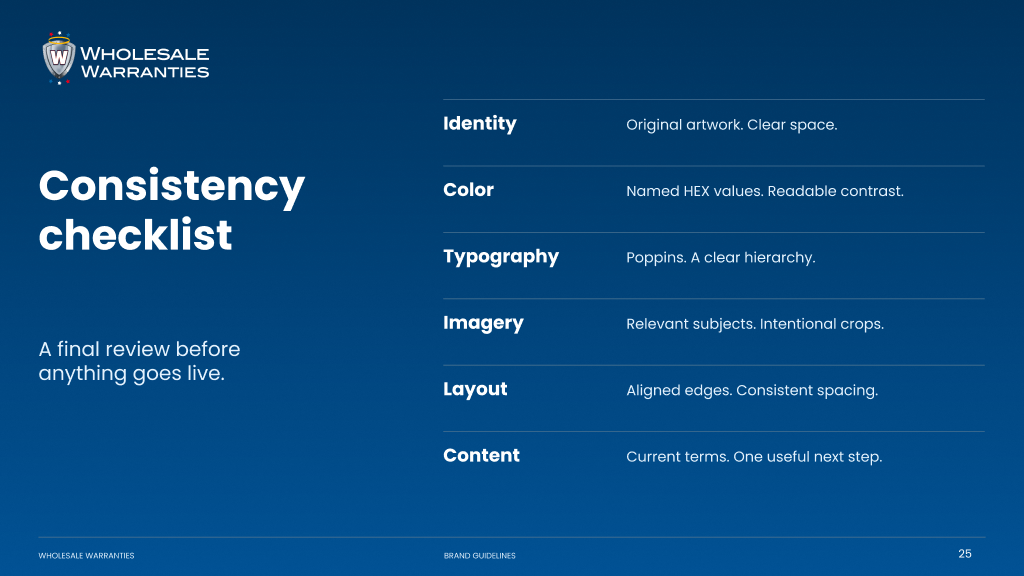Click "Original artwork. Clear space." text
1024x576 pixels.
[x=731, y=125]
